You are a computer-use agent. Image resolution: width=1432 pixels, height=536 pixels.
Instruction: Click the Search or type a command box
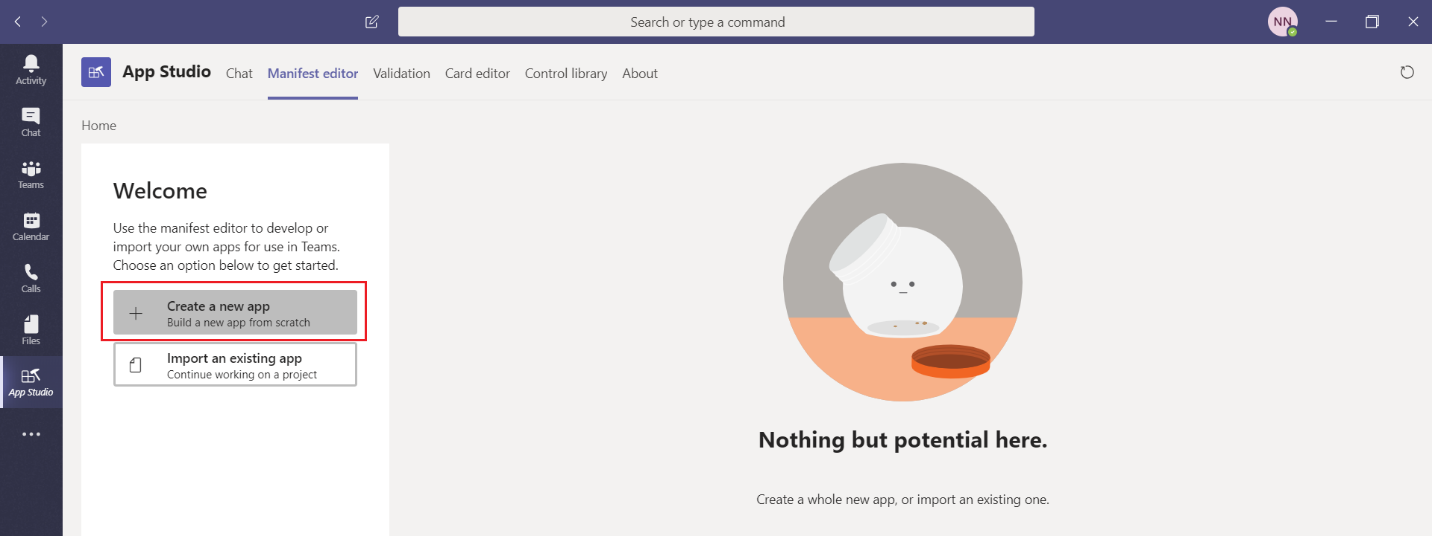[716, 21]
